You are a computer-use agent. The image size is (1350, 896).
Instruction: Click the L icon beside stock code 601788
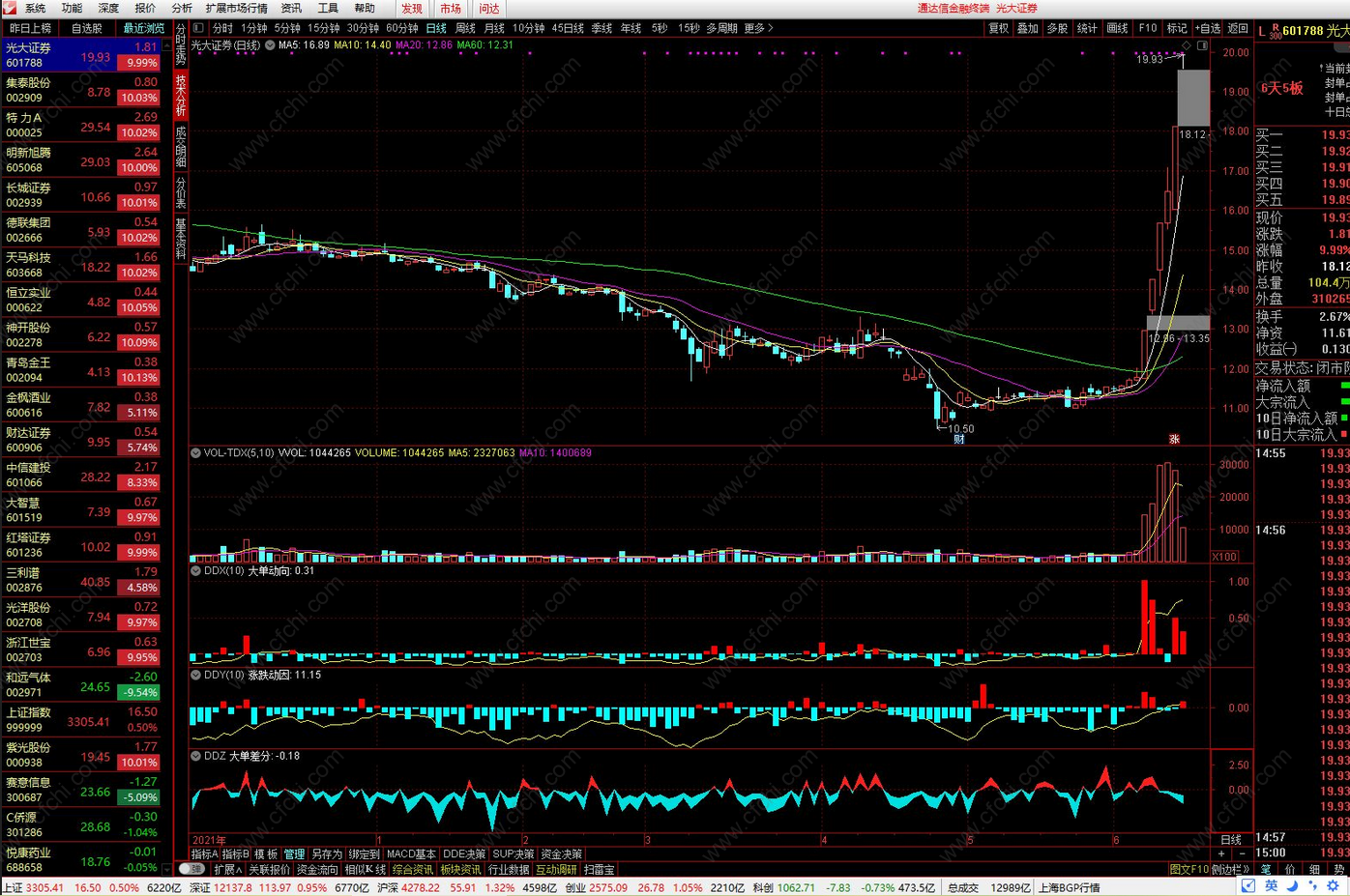tap(1261, 31)
